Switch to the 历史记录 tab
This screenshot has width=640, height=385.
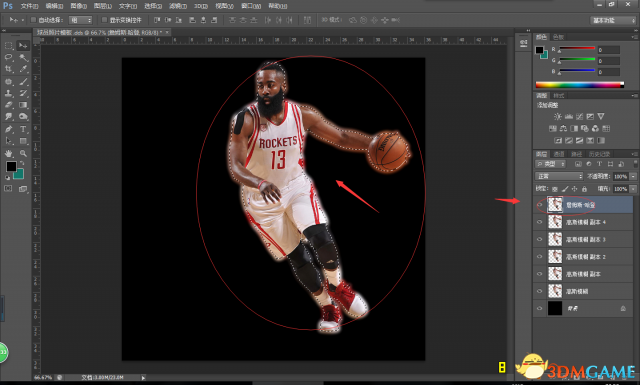pyautogui.click(x=599, y=154)
